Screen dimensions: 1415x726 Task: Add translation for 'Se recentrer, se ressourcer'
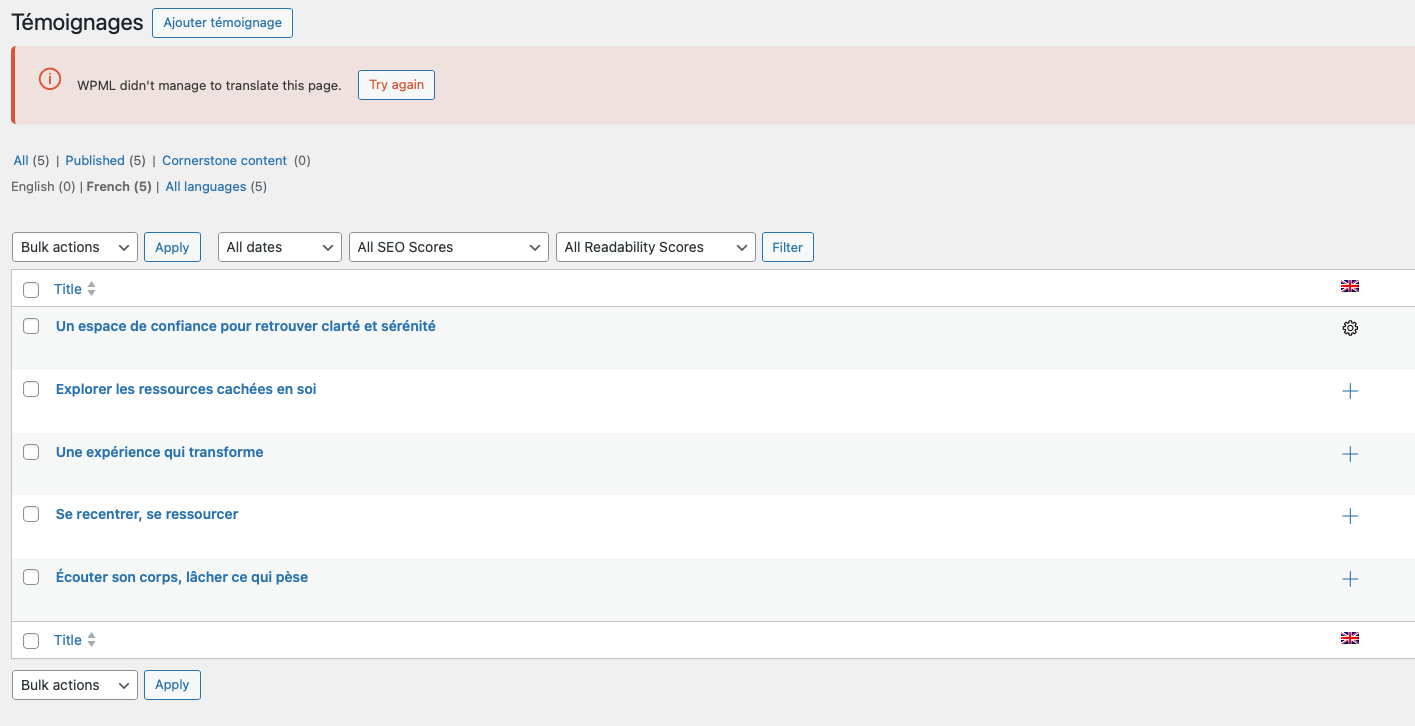[1350, 516]
